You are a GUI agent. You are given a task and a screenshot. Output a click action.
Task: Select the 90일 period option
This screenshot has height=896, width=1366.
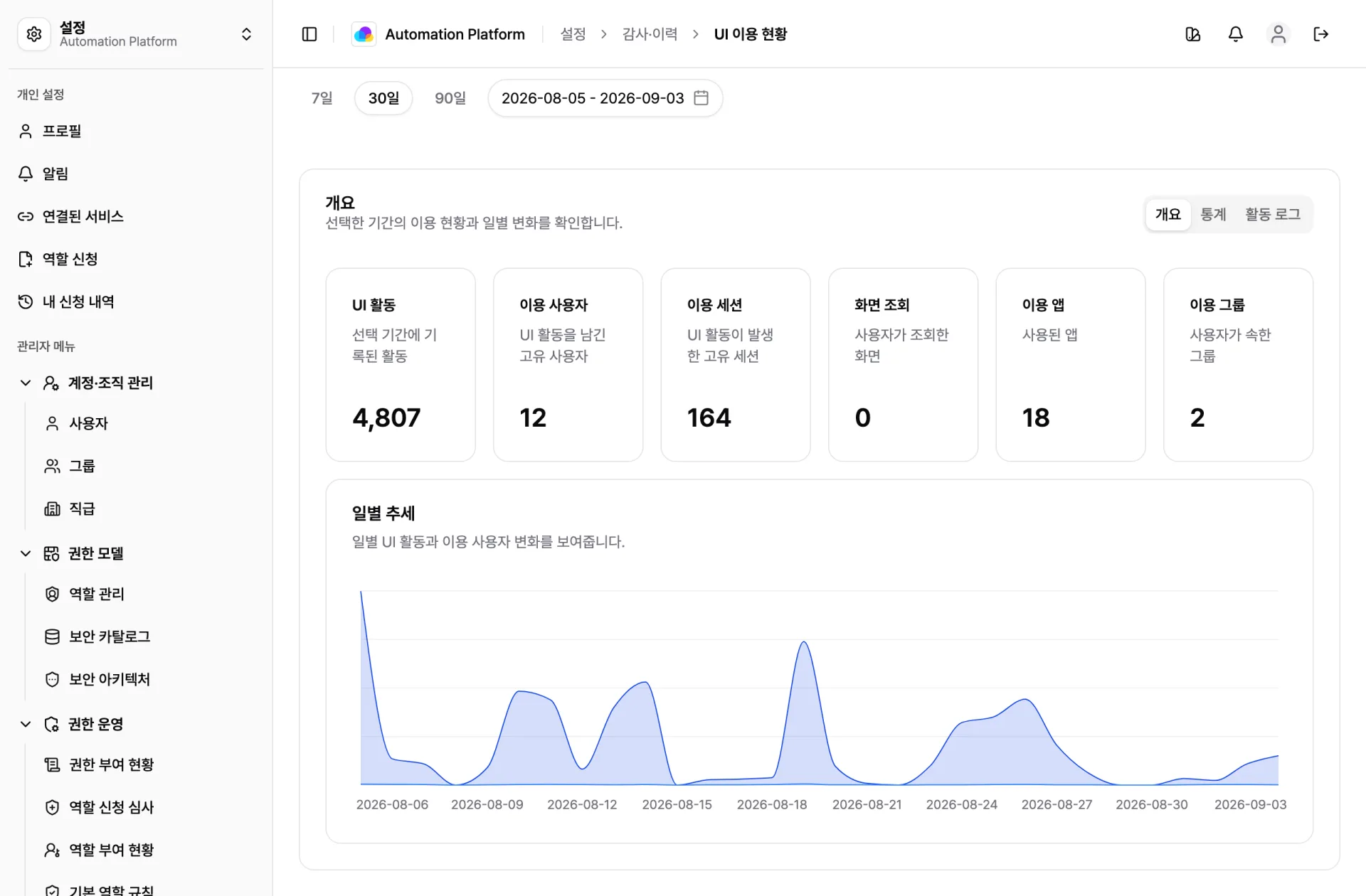[x=450, y=98]
